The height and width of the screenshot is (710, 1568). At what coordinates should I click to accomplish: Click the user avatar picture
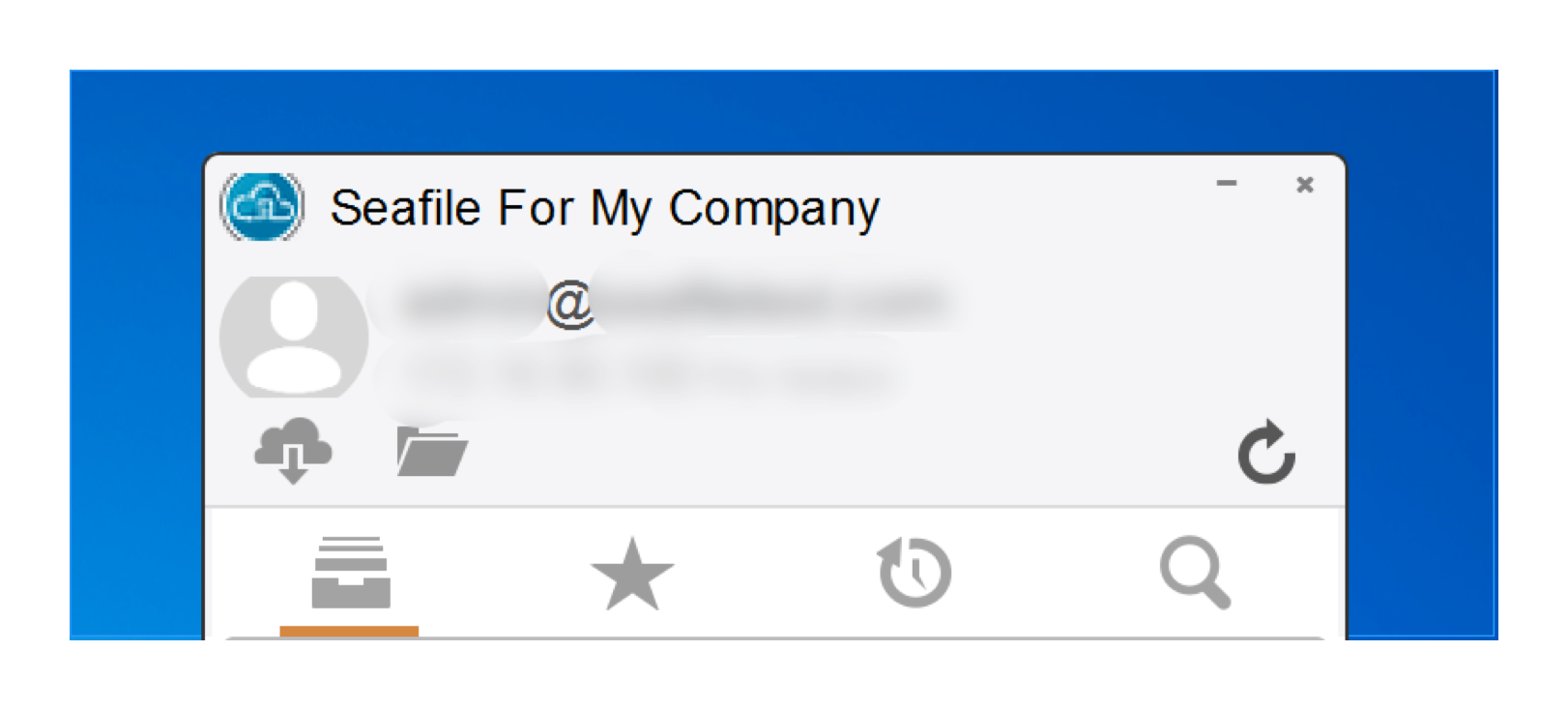coord(294,337)
